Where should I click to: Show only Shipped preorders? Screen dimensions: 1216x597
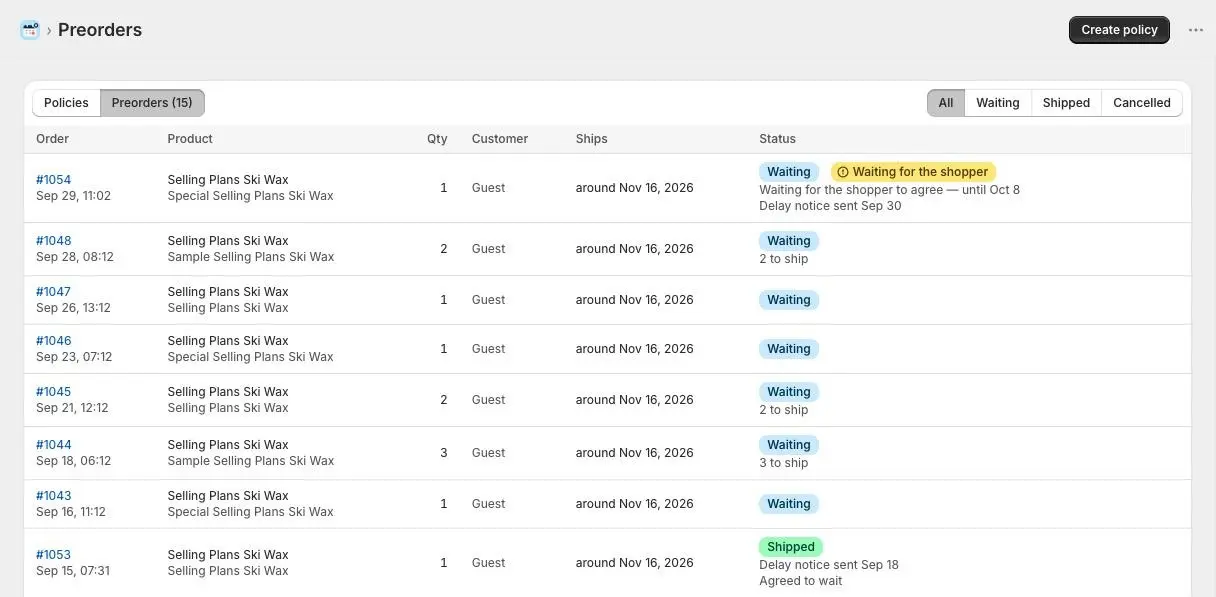[1066, 103]
